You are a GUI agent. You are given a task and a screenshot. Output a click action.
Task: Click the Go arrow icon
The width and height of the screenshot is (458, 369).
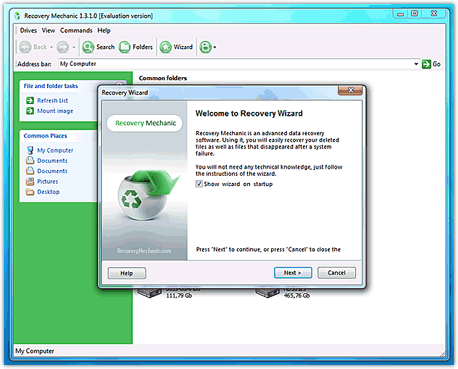[426, 64]
